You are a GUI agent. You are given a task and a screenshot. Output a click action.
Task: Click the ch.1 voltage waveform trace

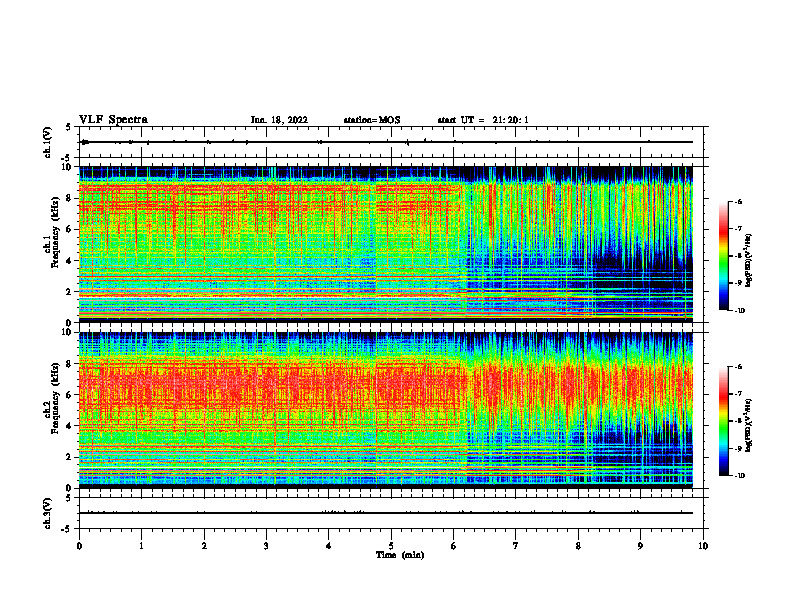pyautogui.click(x=386, y=142)
